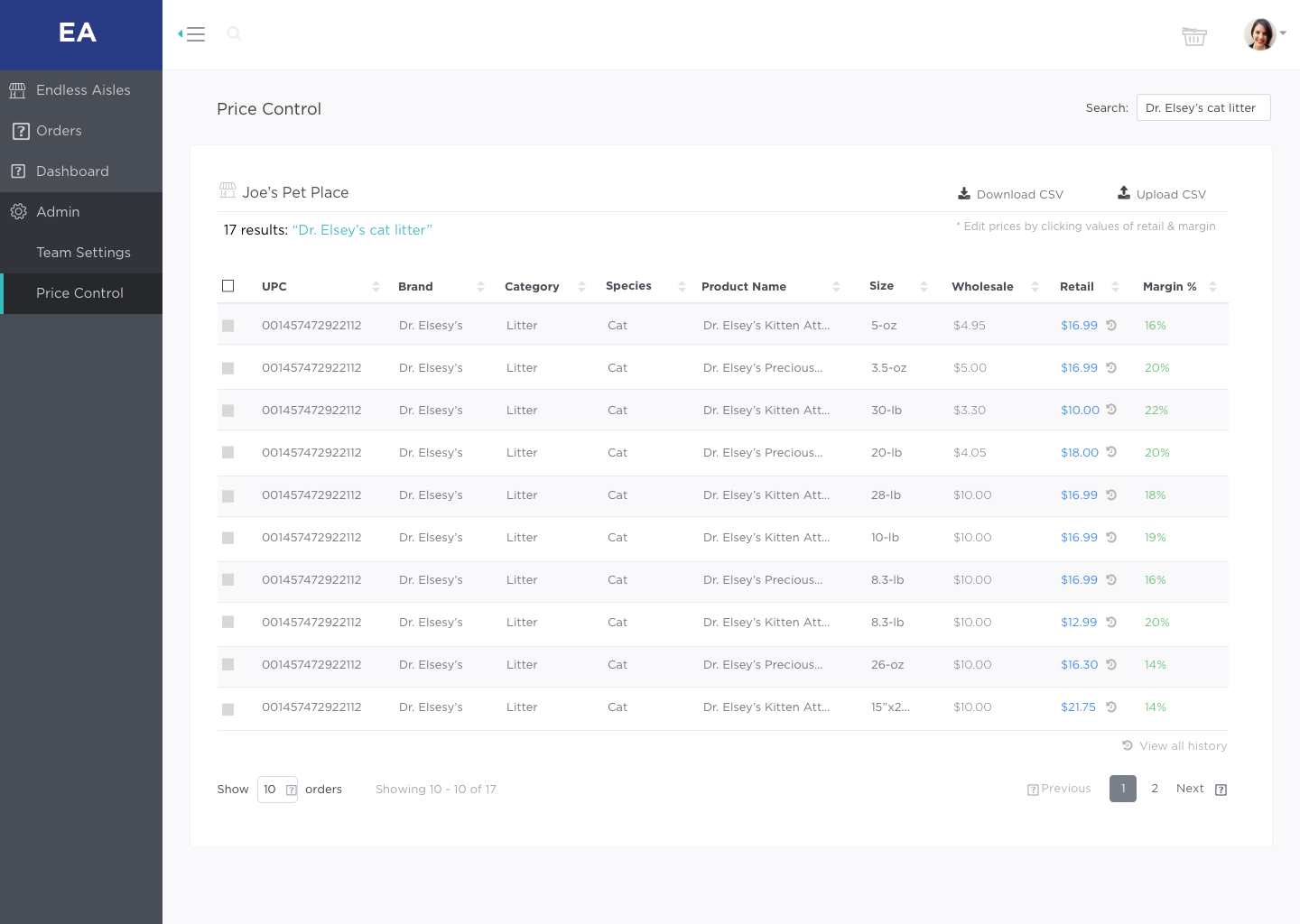The height and width of the screenshot is (924, 1300).
Task: Click the search field containing Dr. Elsey's cat litter
Action: (x=1202, y=107)
